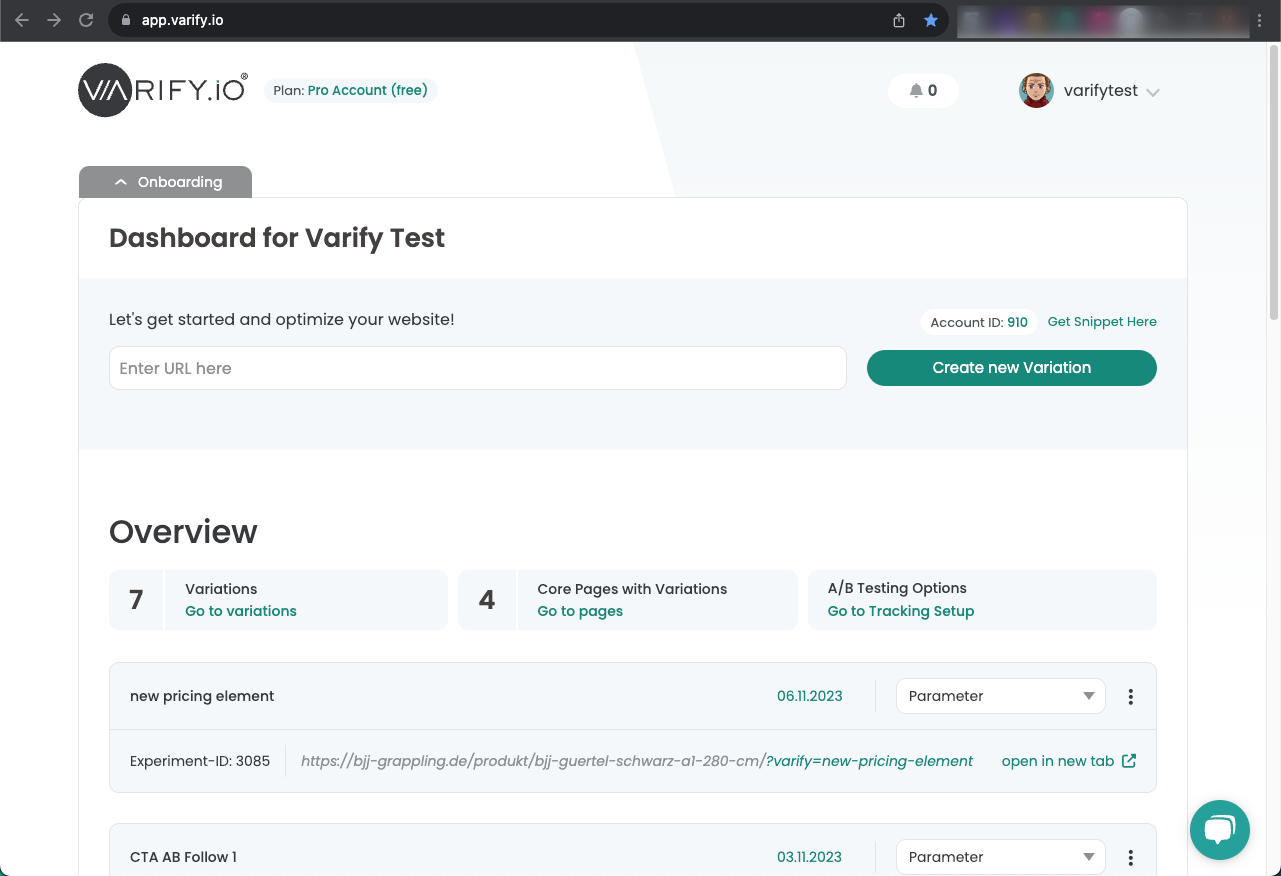
Task: Click the varifytest user avatar
Action: [x=1036, y=91]
